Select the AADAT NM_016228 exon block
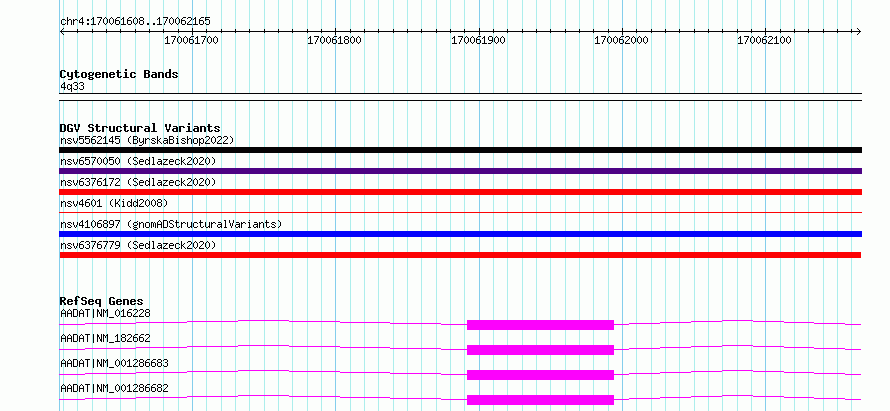This screenshot has width=890, height=411. (540, 325)
